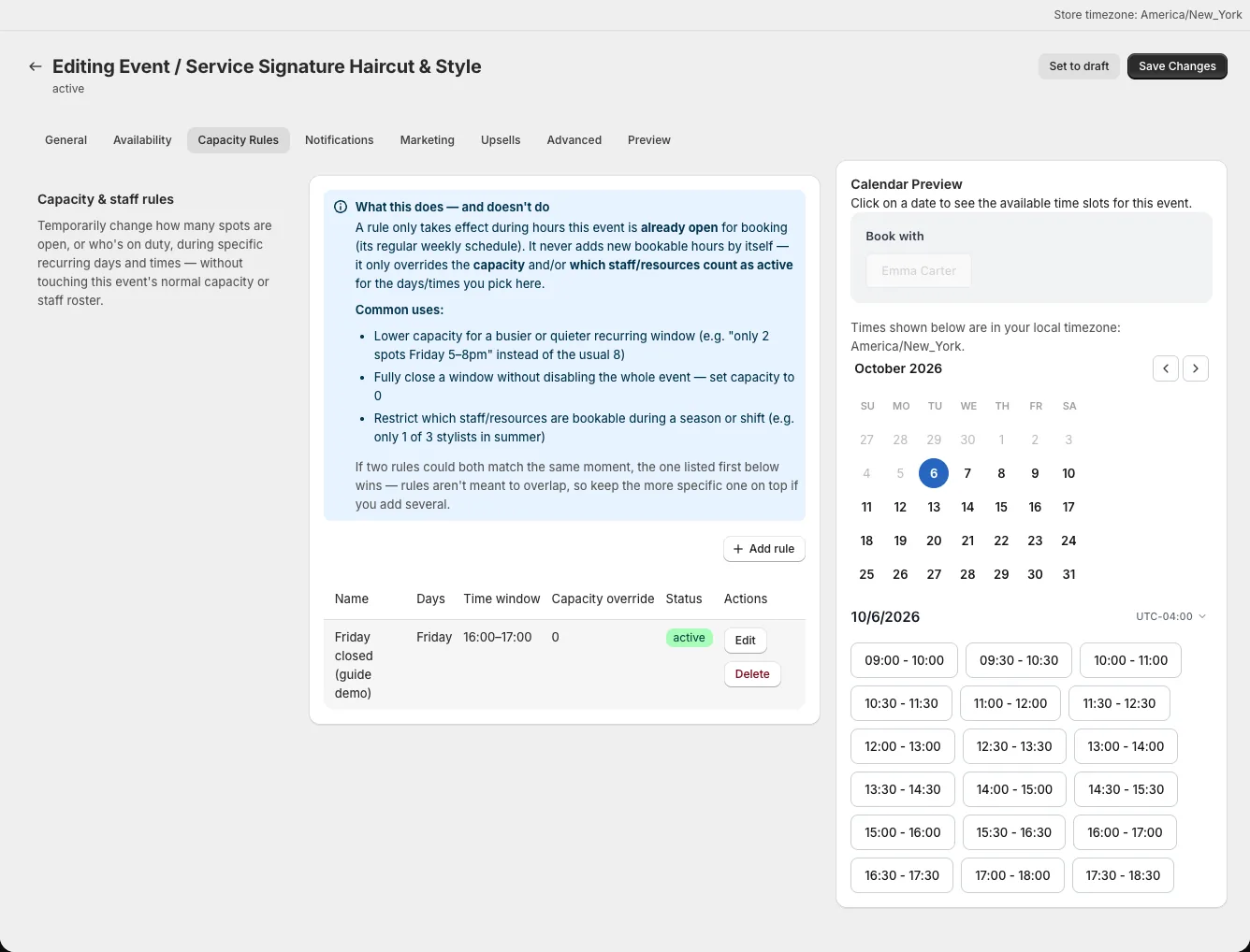1250x952 pixels.
Task: Show next month in calendar preview
Action: pos(1196,368)
